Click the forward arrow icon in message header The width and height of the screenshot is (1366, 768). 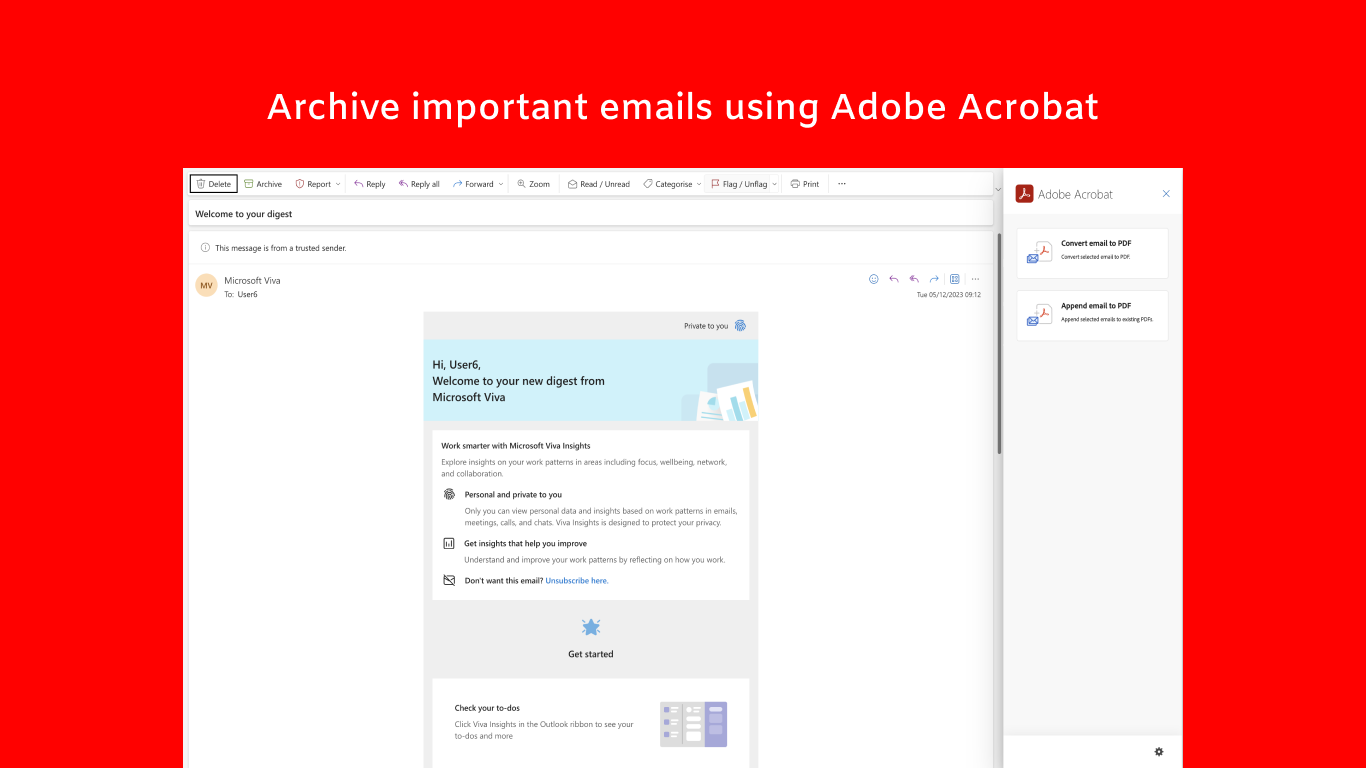coord(934,279)
